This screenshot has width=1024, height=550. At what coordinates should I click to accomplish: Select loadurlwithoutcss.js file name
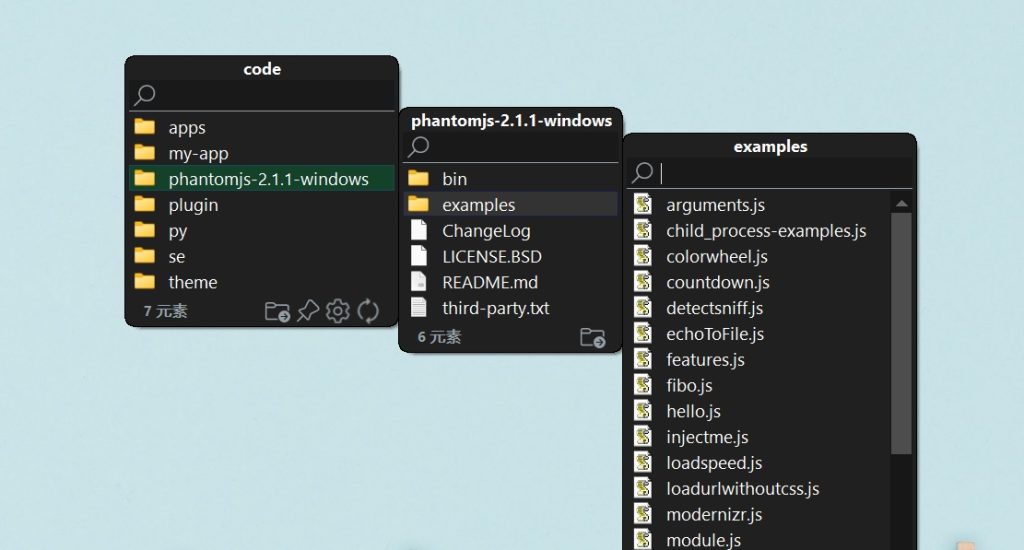point(743,489)
